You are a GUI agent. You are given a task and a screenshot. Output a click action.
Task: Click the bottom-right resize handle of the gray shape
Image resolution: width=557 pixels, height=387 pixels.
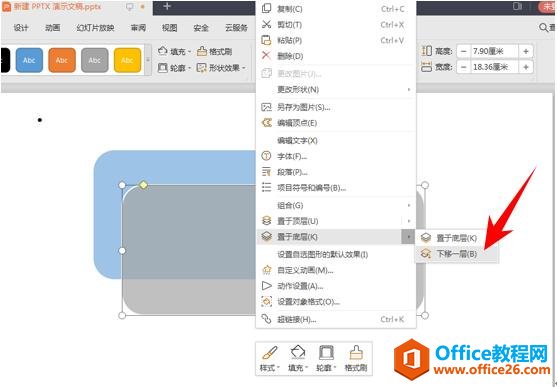click(x=425, y=316)
